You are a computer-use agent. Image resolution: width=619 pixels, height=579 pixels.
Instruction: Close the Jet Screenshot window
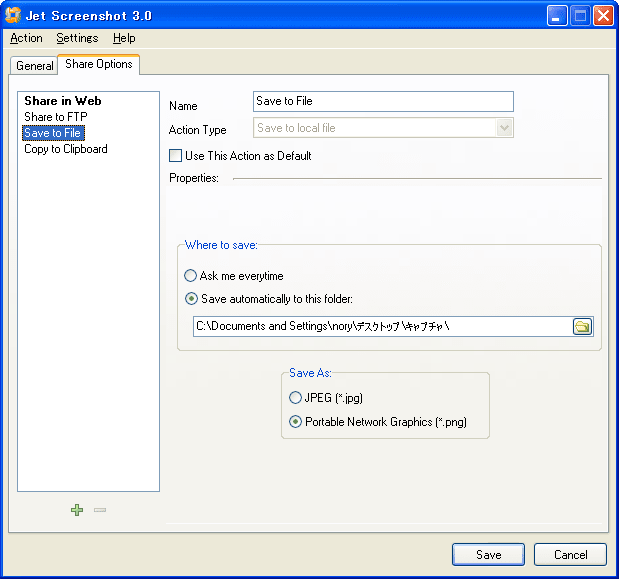[604, 15]
